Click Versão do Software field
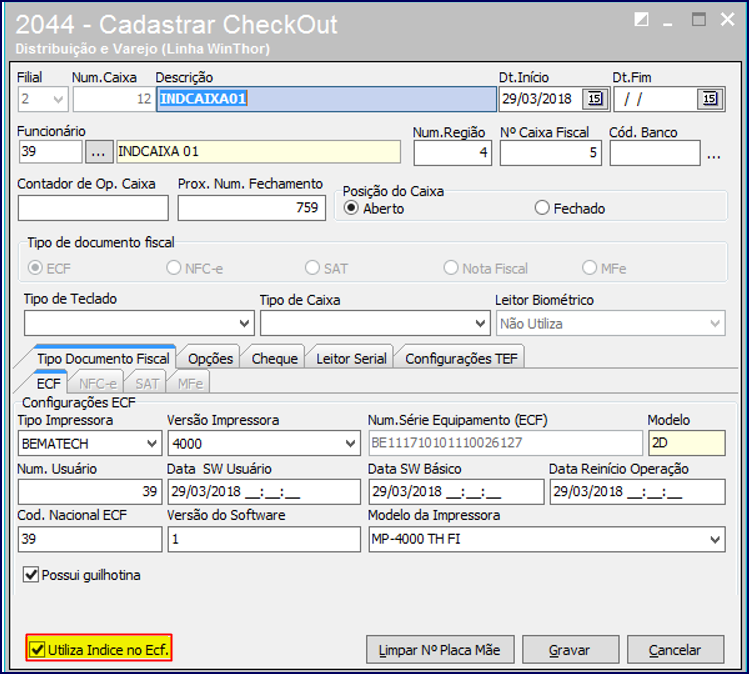749x674 pixels. point(264,539)
